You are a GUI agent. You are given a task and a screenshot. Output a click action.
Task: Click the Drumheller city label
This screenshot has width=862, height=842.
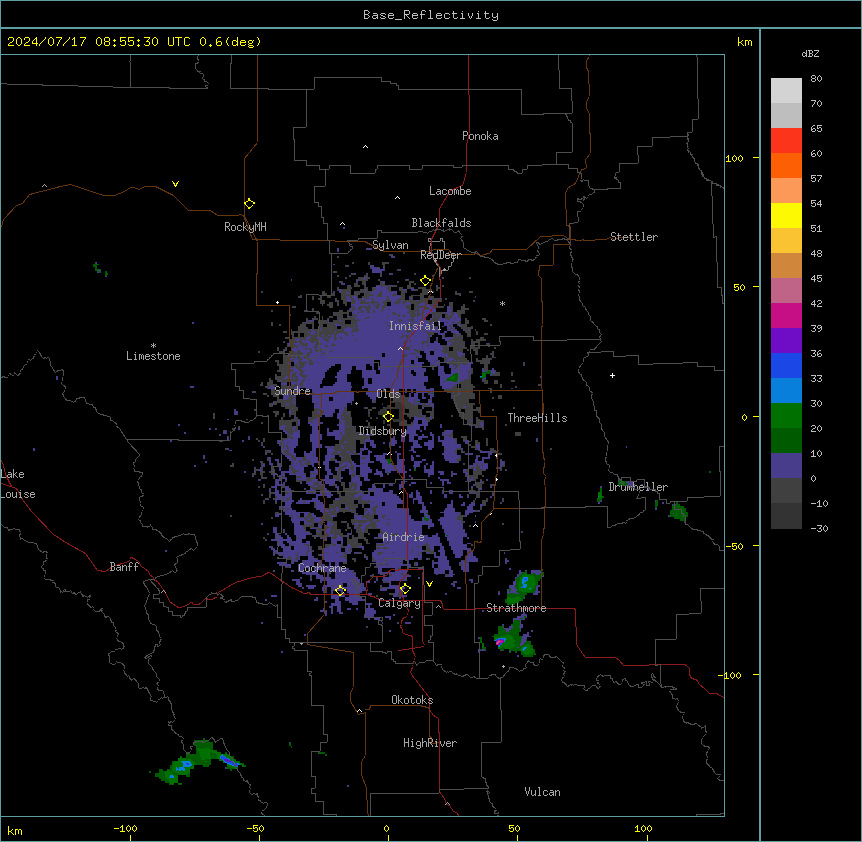638,487
